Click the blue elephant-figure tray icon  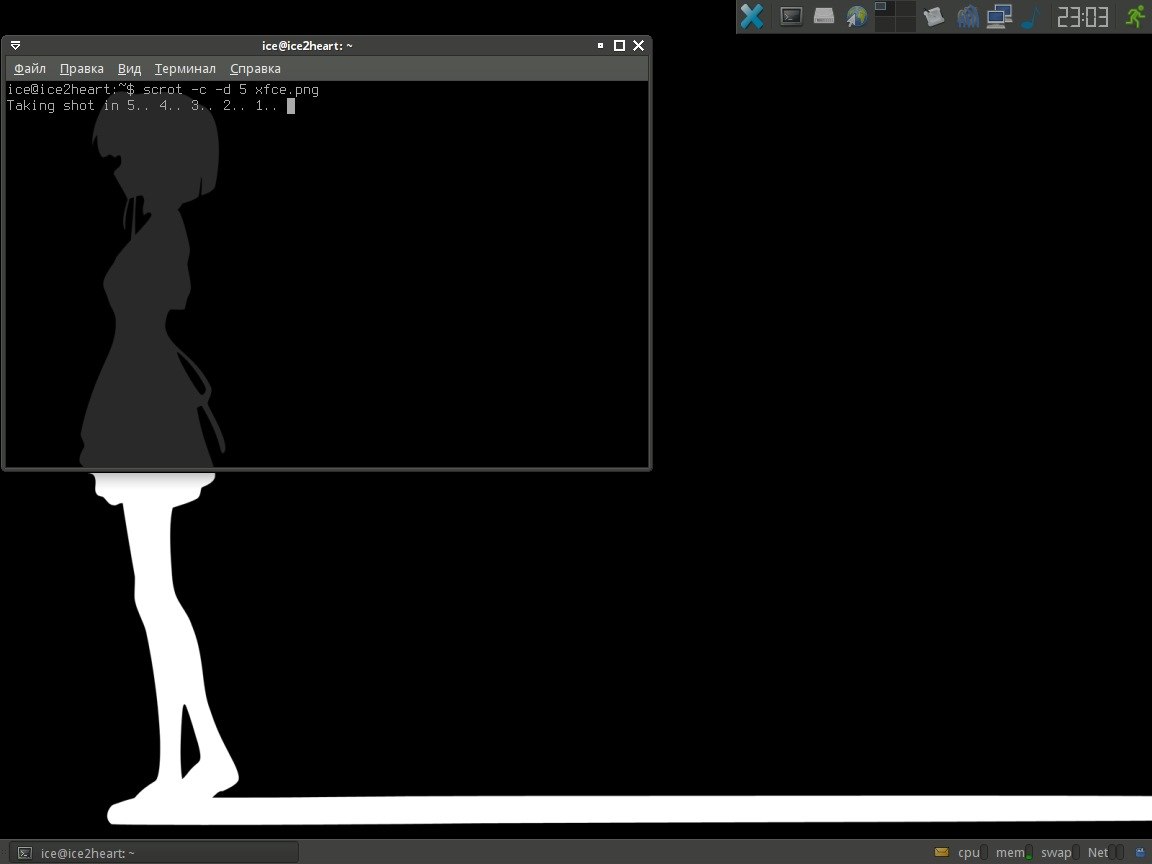tap(968, 16)
